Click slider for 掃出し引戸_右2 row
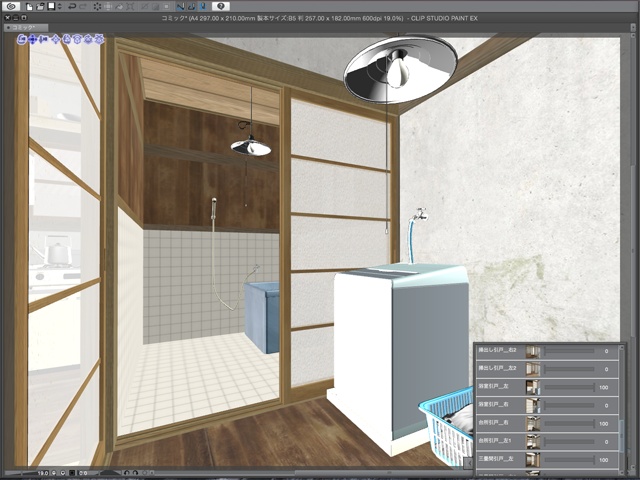The height and width of the screenshot is (480, 640). pos(569,351)
